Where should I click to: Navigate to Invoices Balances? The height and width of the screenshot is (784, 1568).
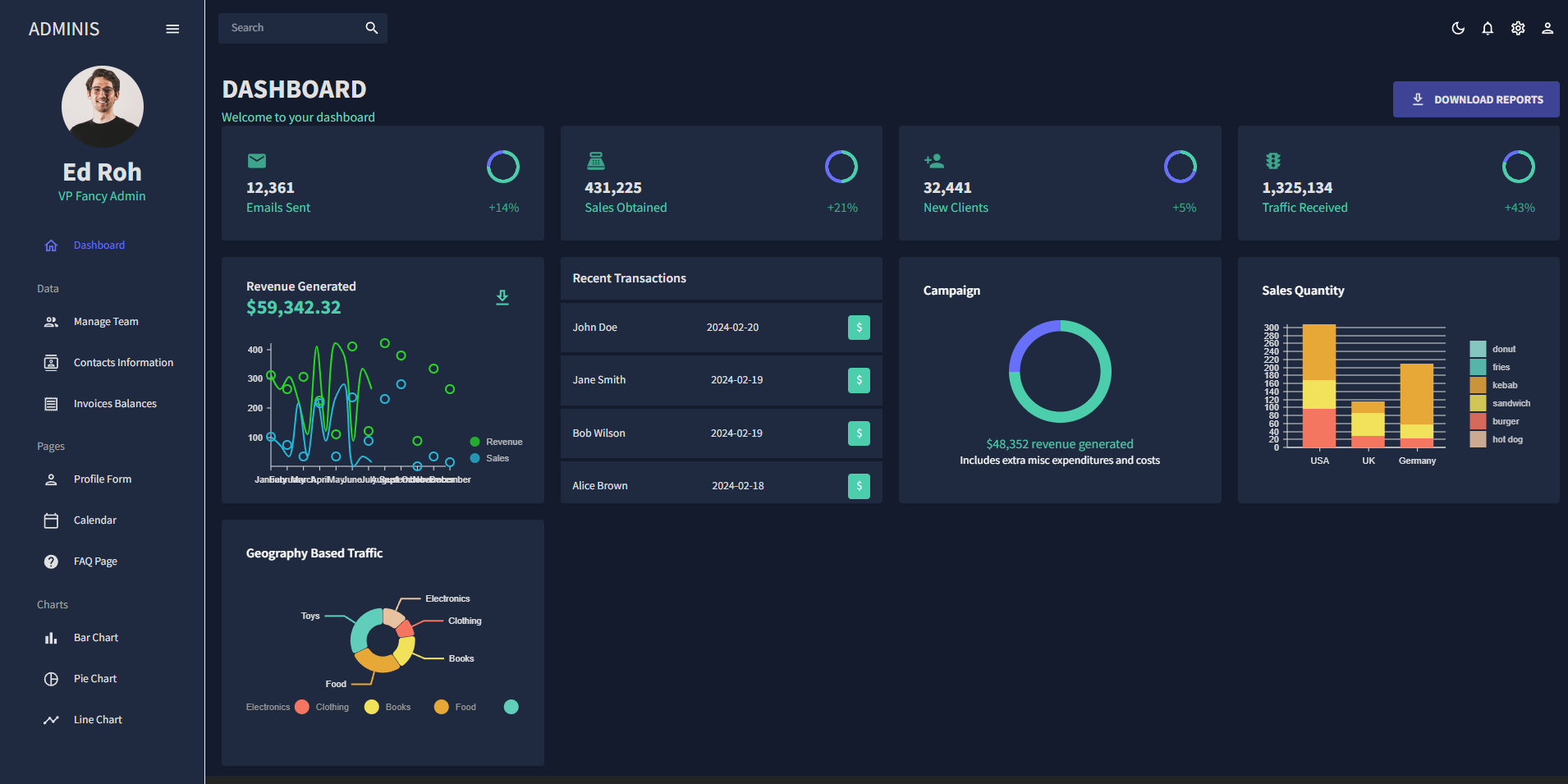[114, 403]
